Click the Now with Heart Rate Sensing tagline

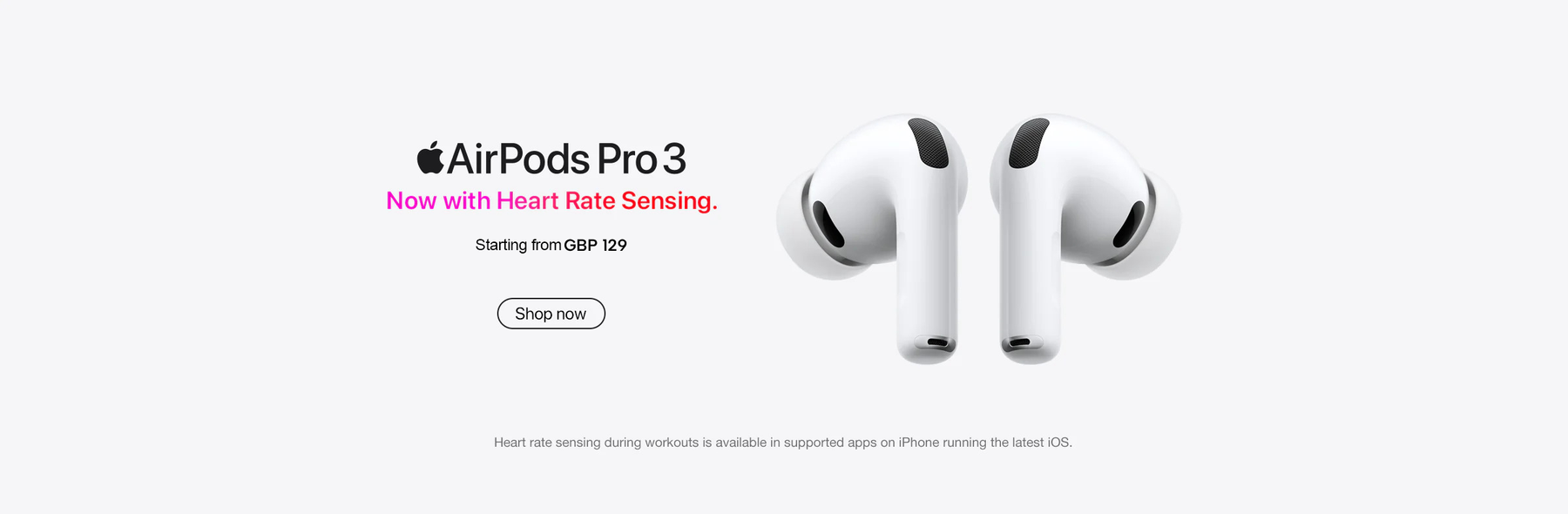(551, 200)
